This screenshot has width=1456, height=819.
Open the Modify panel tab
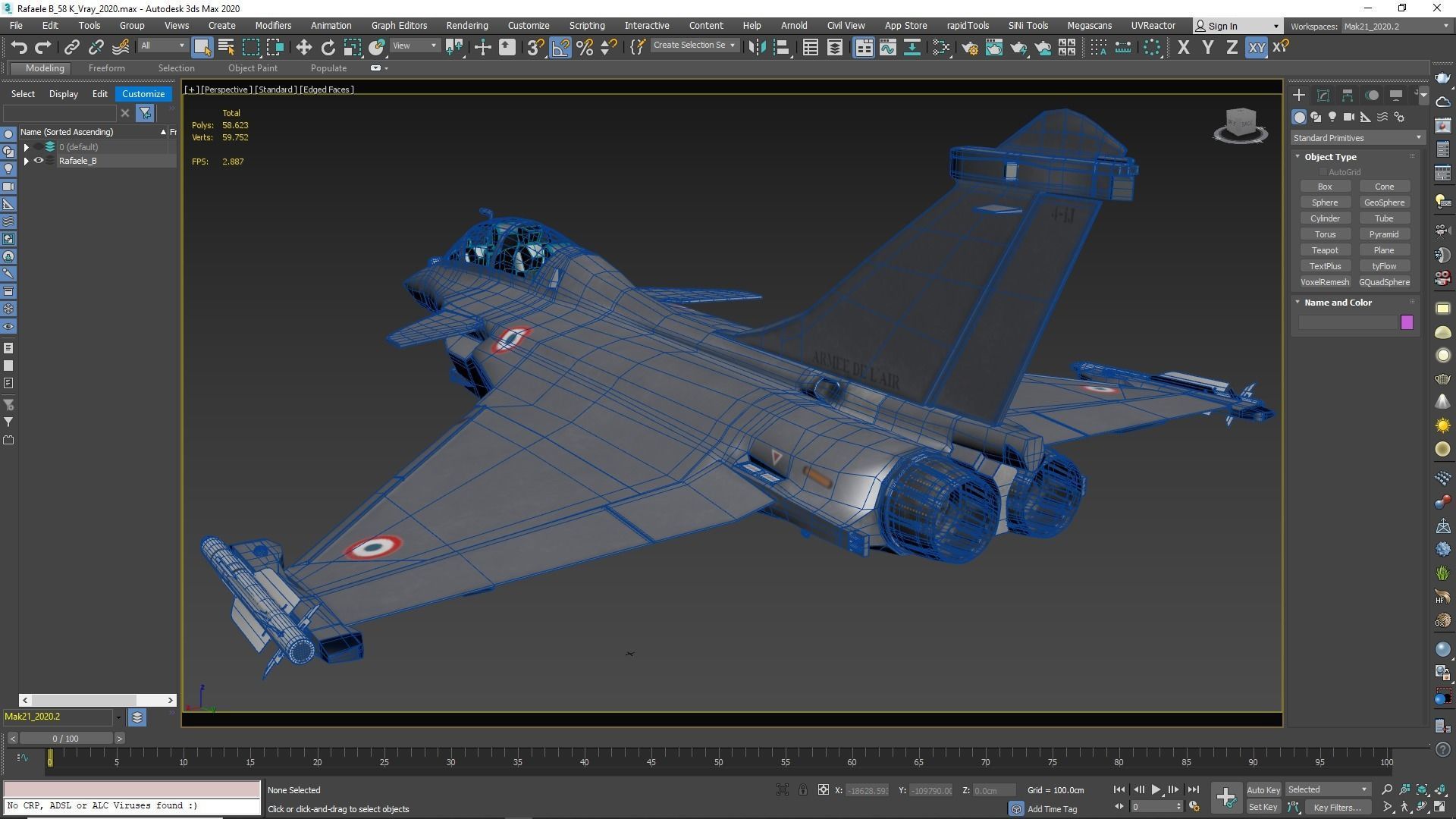1323,95
